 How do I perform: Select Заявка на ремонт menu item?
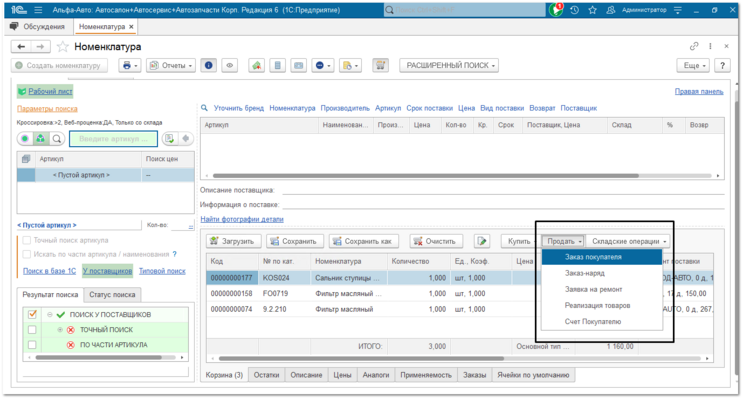601,289
